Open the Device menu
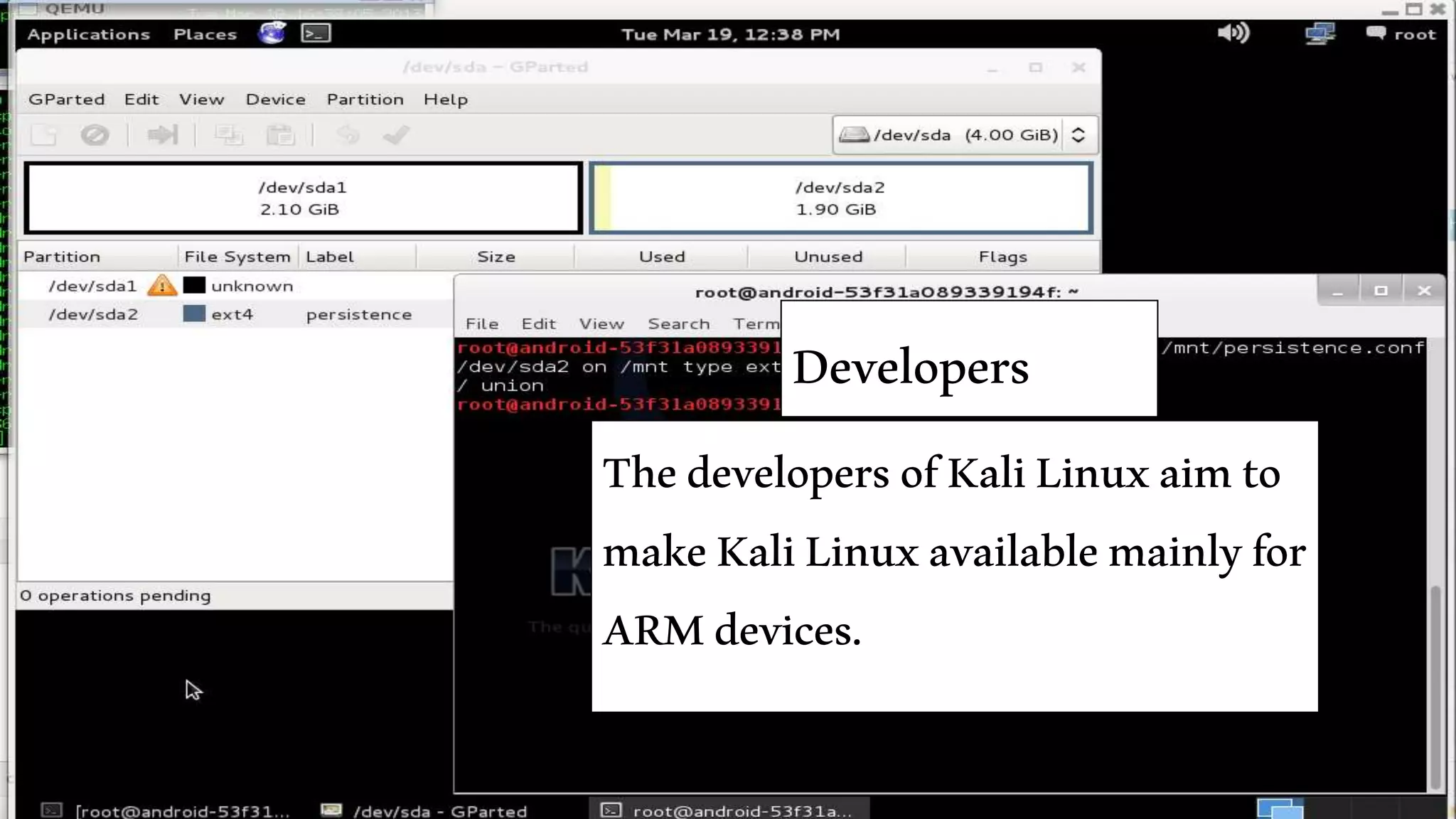Image resolution: width=1456 pixels, height=819 pixels. [x=276, y=100]
